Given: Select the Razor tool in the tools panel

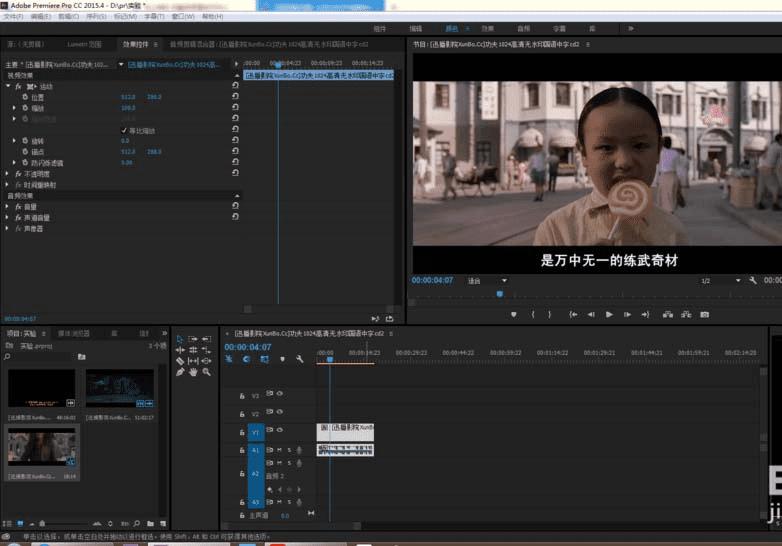Looking at the screenshot, I should tap(180, 361).
